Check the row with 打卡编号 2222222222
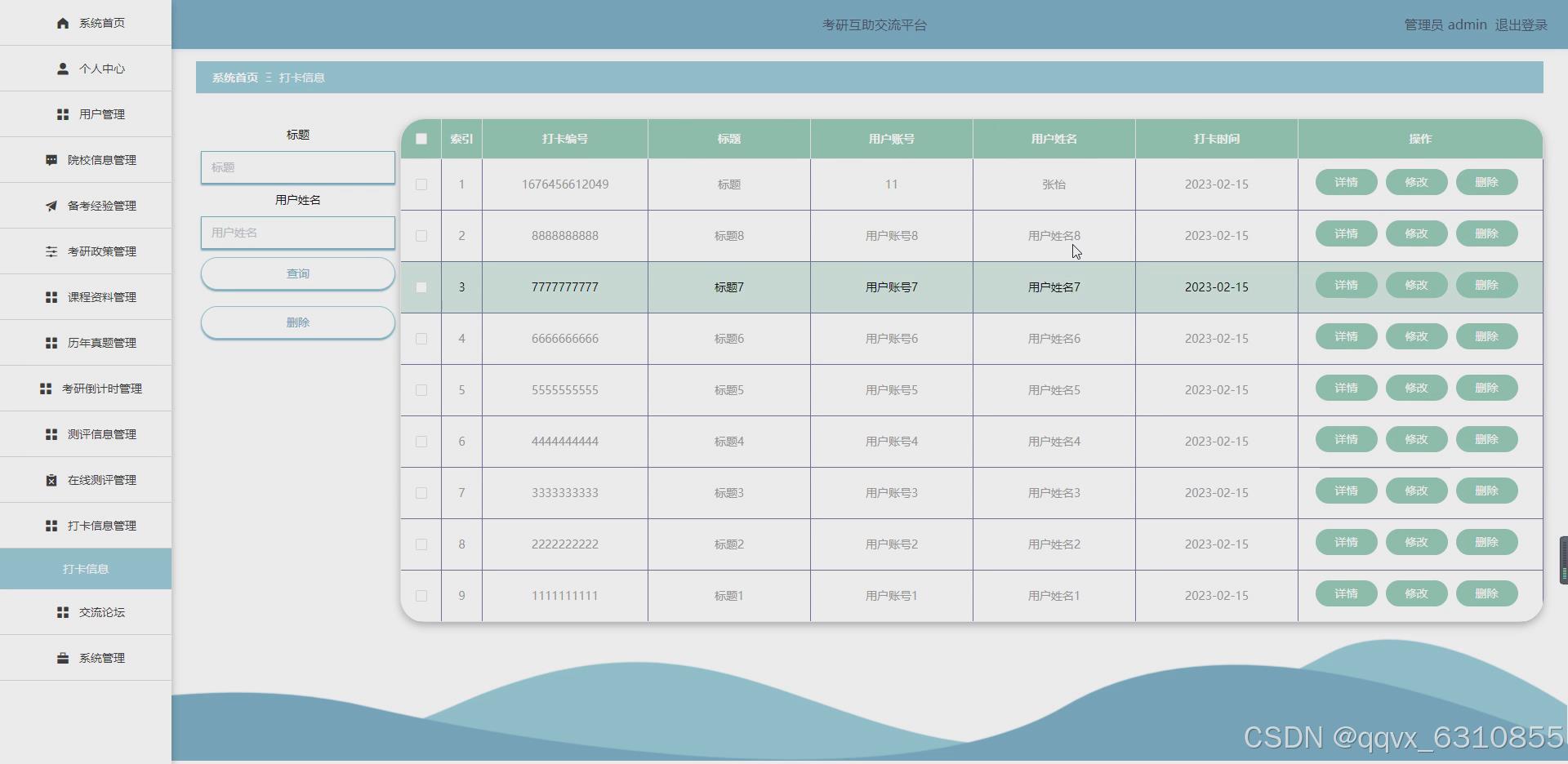Screen dimensions: 1568x764 [x=421, y=544]
